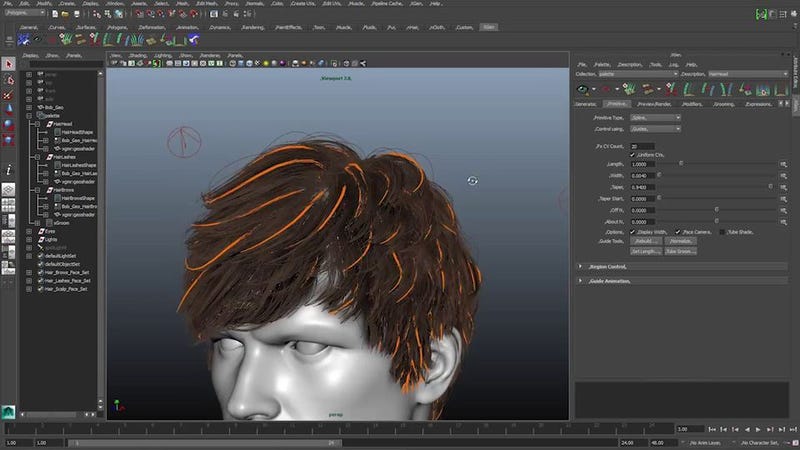Switch to the Rendering shelf tab
This screenshot has width=800, height=450.
click(253, 28)
